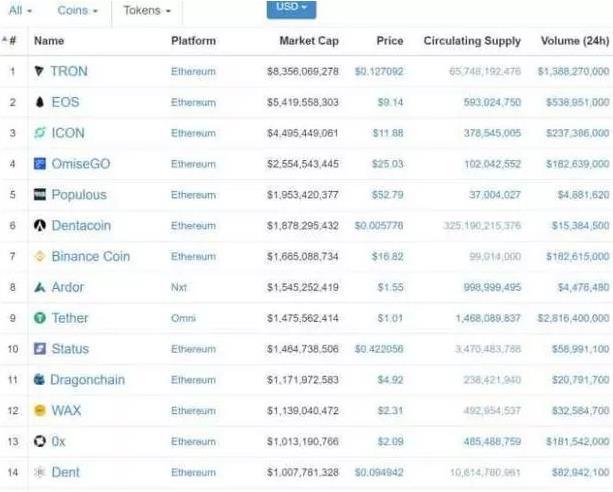Open the Dragonchain name link

[88, 379]
